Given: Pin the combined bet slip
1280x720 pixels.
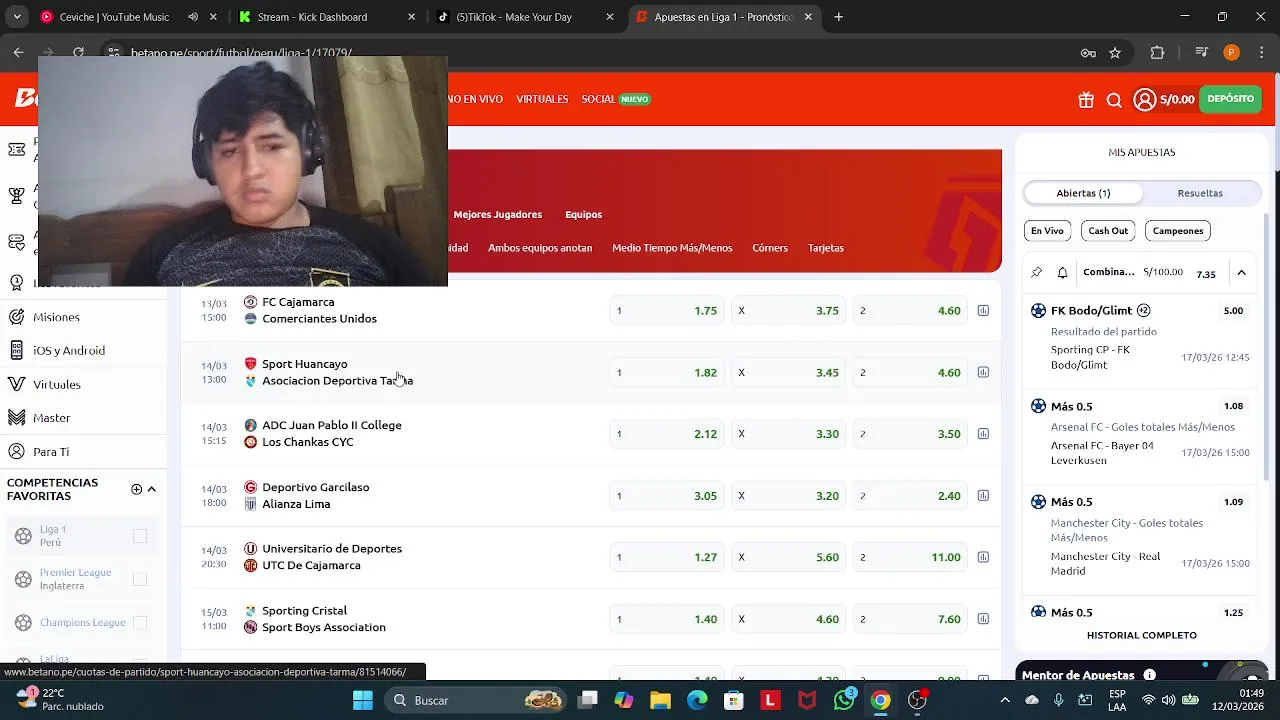Looking at the screenshot, I should click(1037, 272).
